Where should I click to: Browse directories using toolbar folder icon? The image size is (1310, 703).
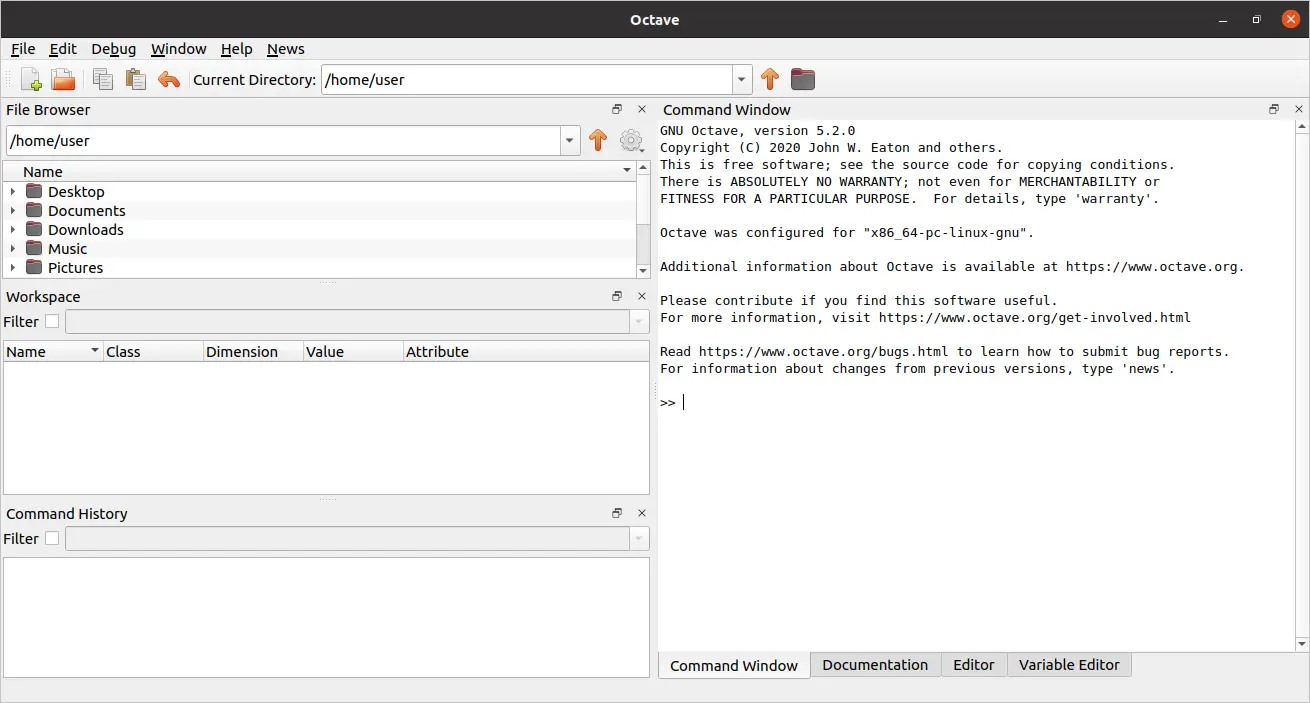pos(803,79)
